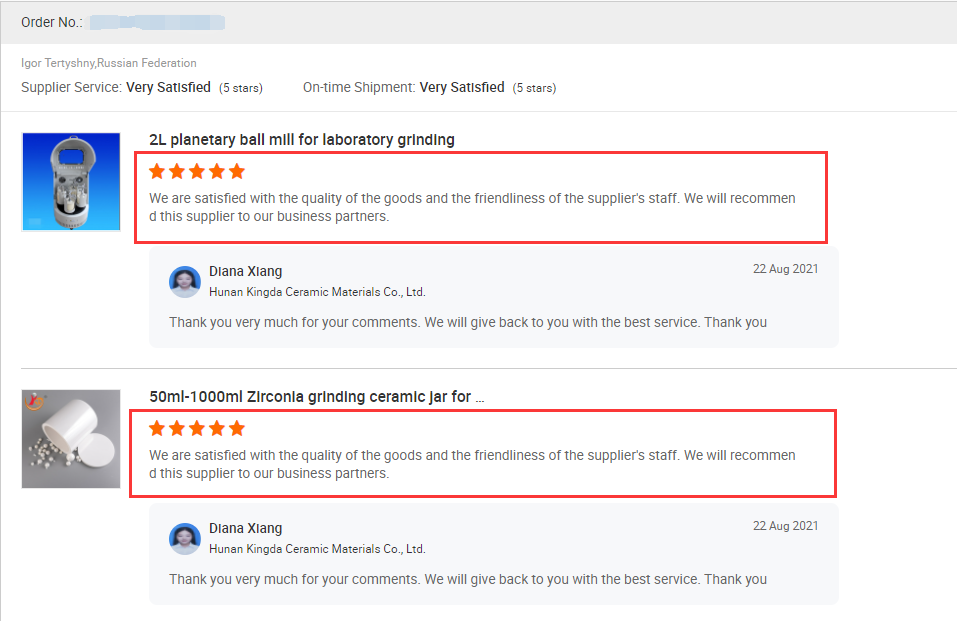This screenshot has width=957, height=621.
Task: Select third star of ceramic jar rating
Action: point(197,429)
